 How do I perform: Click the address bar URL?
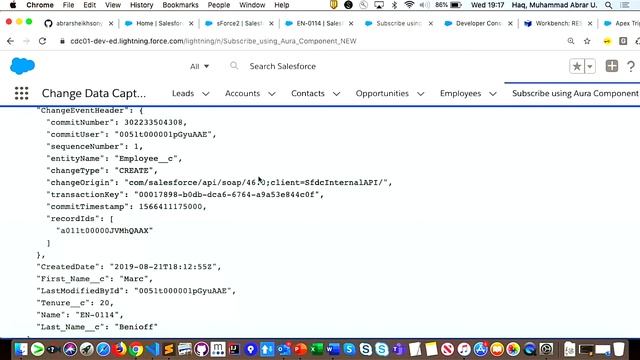pos(213,41)
